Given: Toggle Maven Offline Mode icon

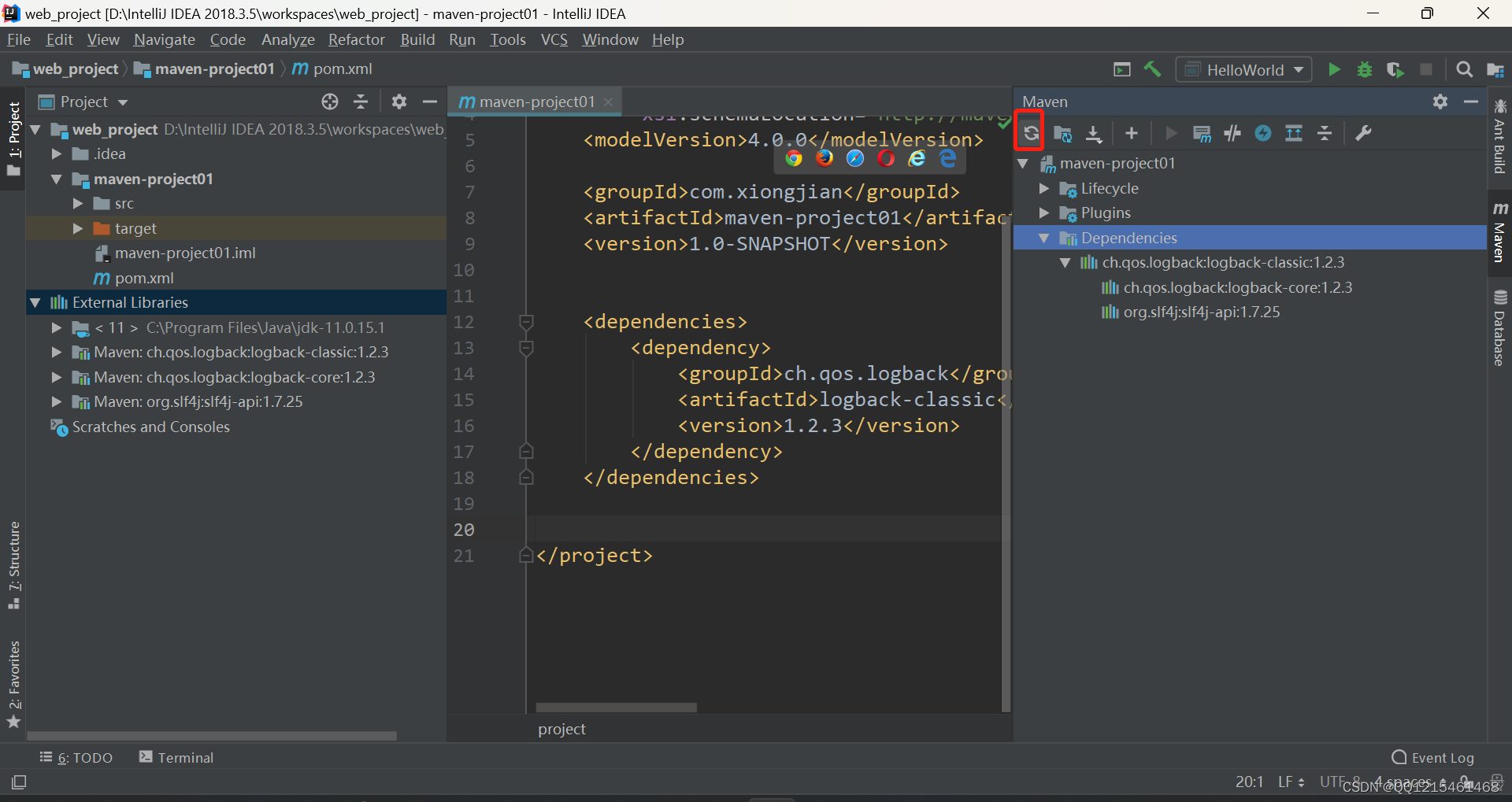Looking at the screenshot, I should (1232, 134).
